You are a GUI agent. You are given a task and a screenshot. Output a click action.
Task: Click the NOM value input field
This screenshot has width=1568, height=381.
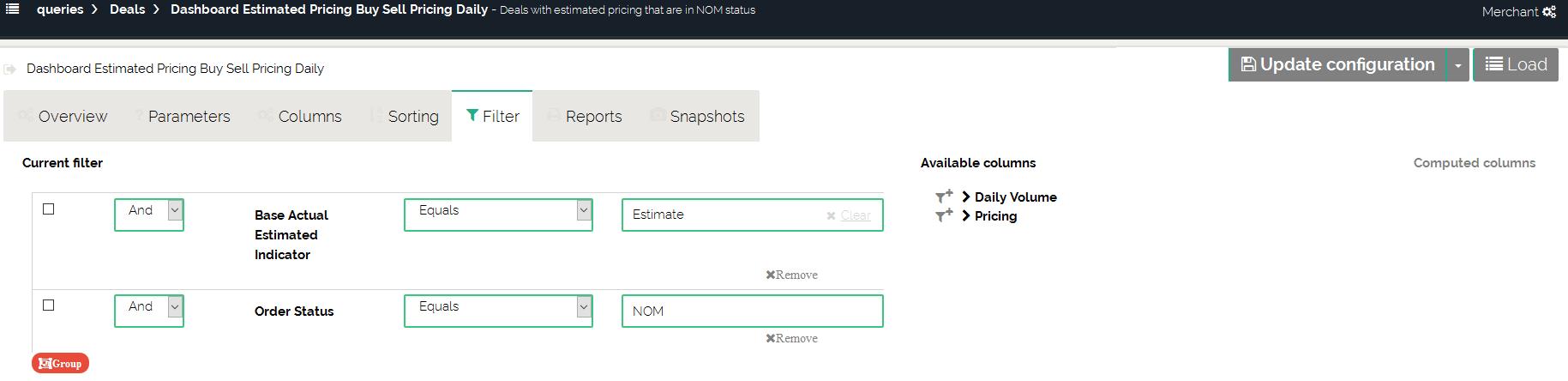click(x=752, y=311)
